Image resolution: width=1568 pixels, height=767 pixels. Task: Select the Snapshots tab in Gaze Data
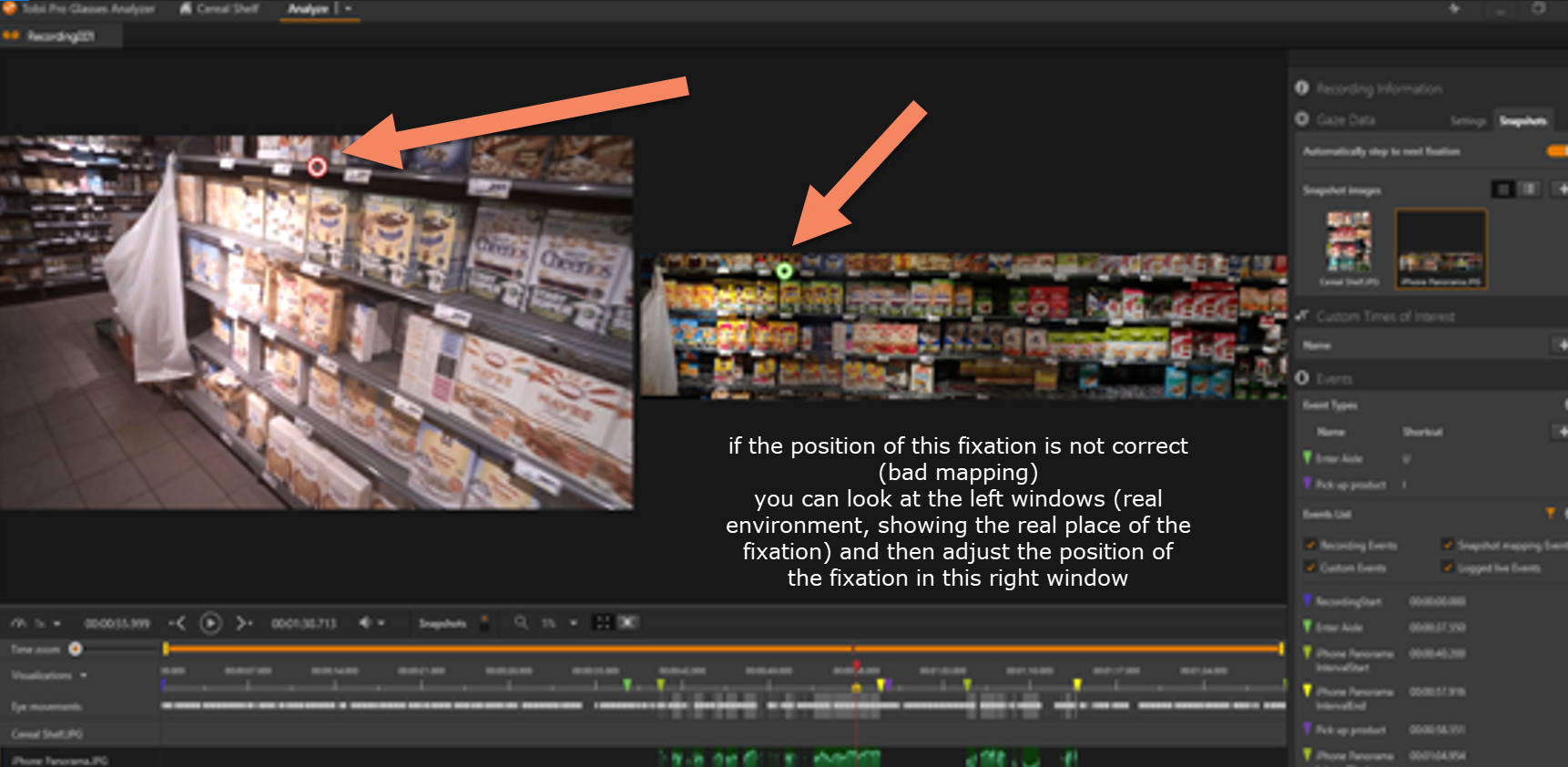pos(1522,120)
